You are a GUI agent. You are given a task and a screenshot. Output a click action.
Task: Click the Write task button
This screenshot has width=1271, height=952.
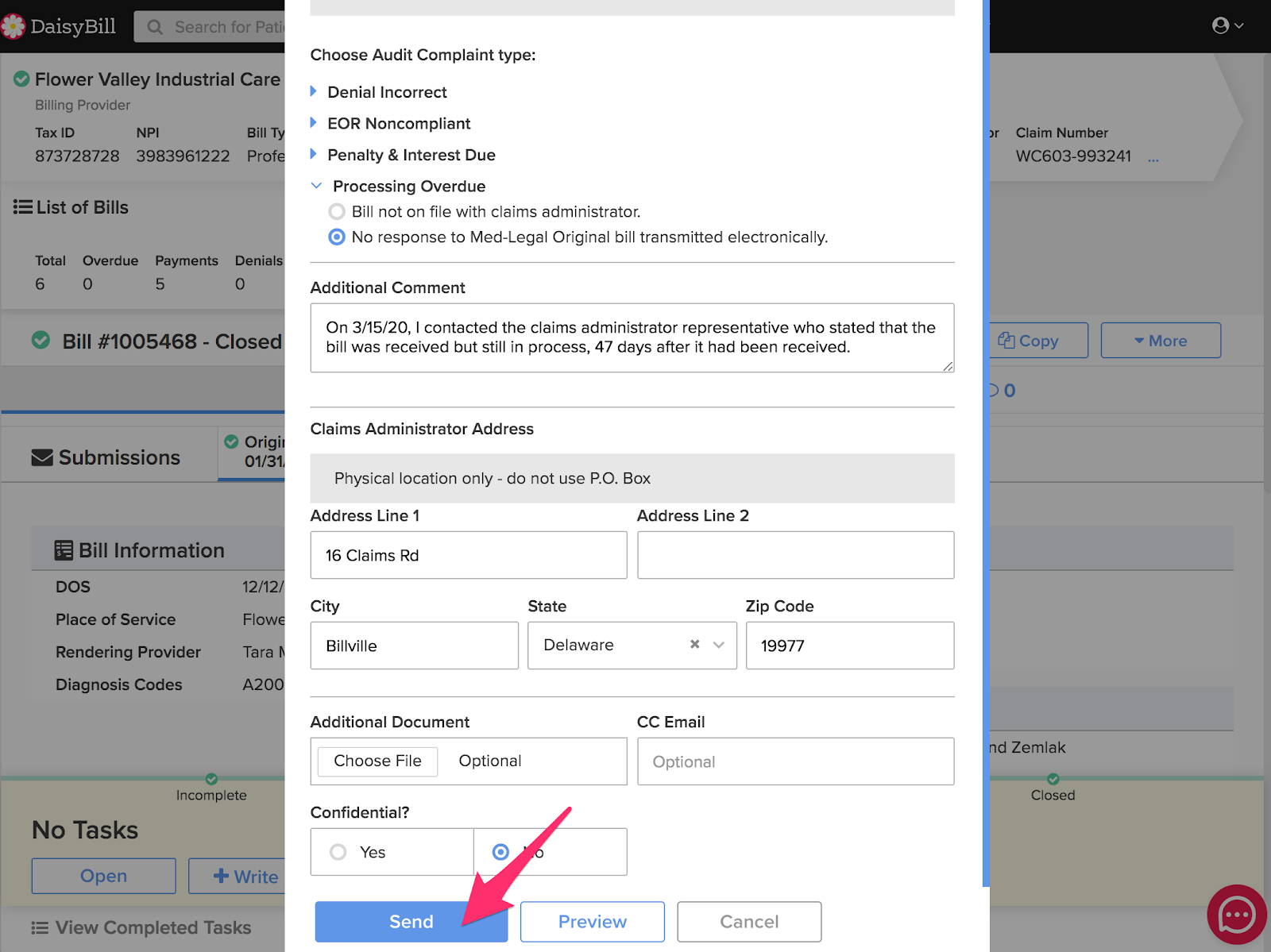pyautogui.click(x=238, y=876)
